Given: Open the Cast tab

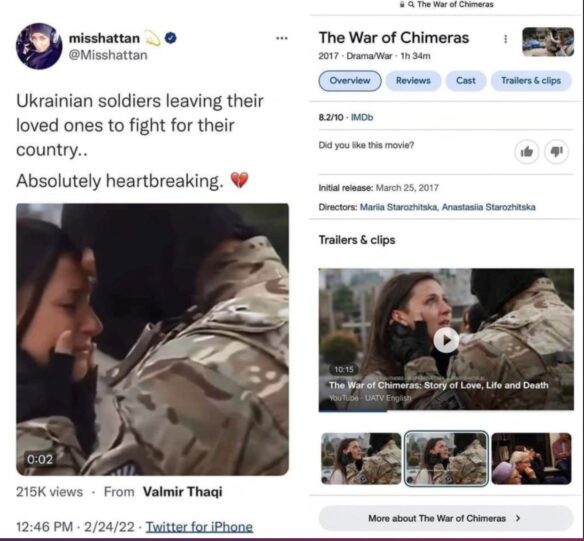Looking at the screenshot, I should 466,80.
